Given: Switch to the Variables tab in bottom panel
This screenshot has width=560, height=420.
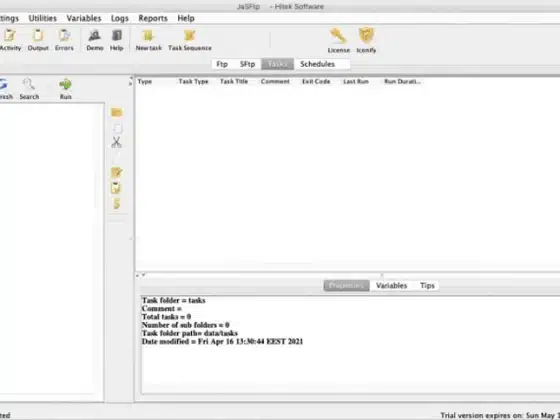Looking at the screenshot, I should pos(391,286).
